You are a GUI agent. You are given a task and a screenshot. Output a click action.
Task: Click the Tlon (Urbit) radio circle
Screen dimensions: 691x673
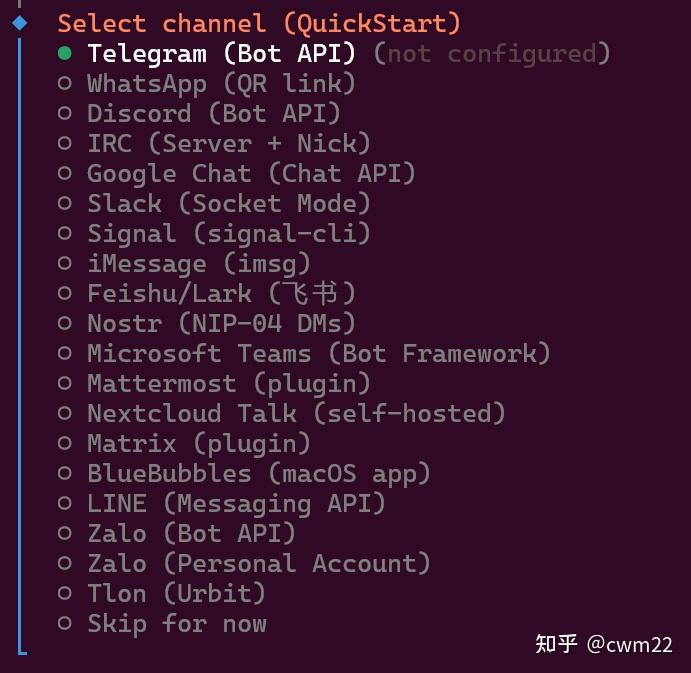tap(65, 593)
